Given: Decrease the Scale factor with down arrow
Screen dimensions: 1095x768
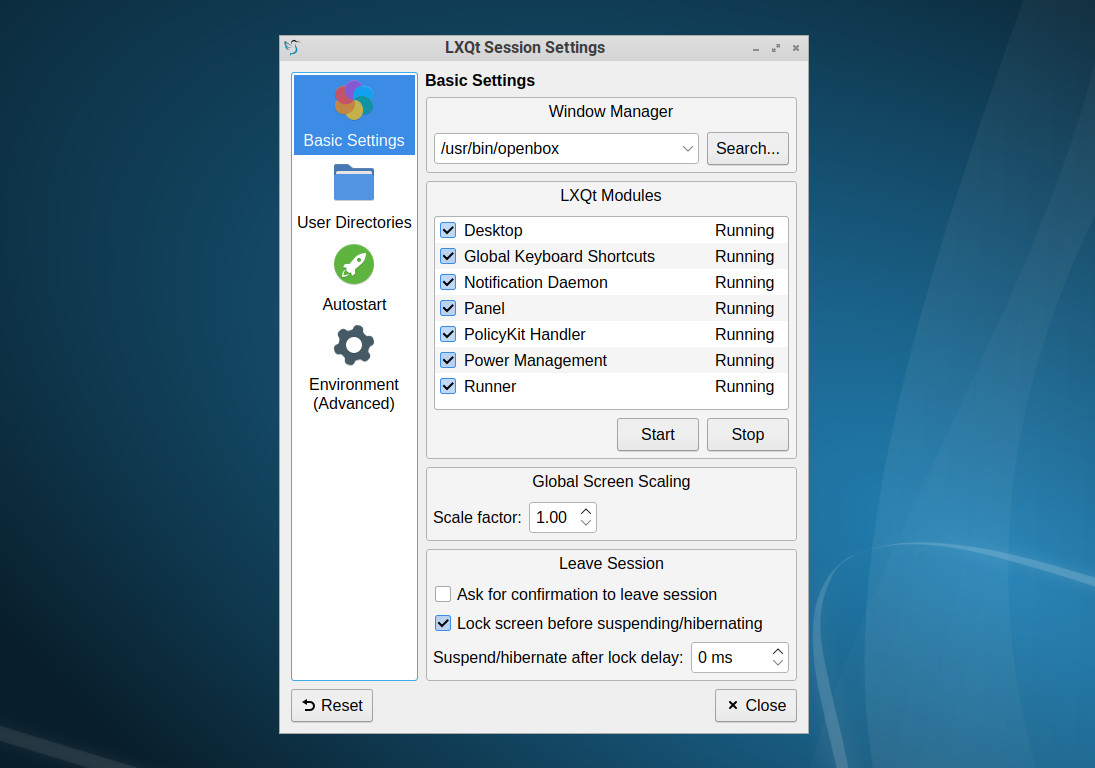Looking at the screenshot, I should [x=586, y=523].
